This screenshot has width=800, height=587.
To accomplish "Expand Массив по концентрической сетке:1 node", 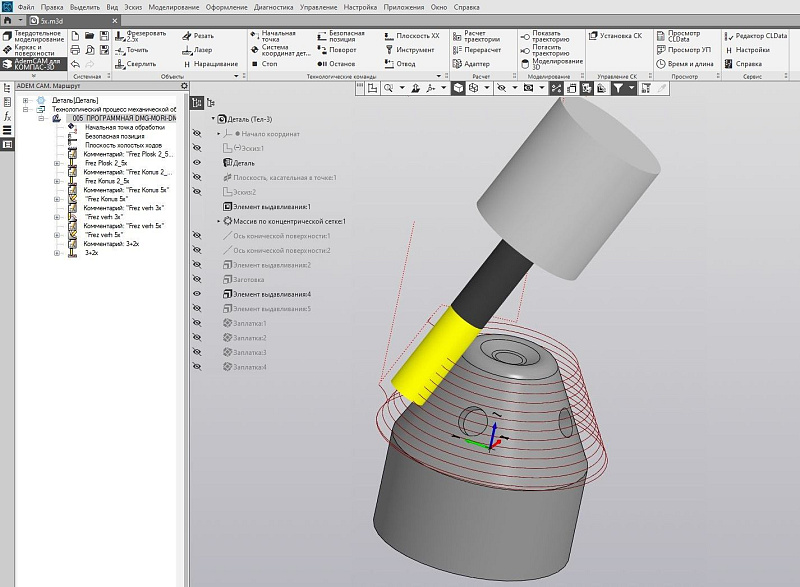I will coord(219,221).
